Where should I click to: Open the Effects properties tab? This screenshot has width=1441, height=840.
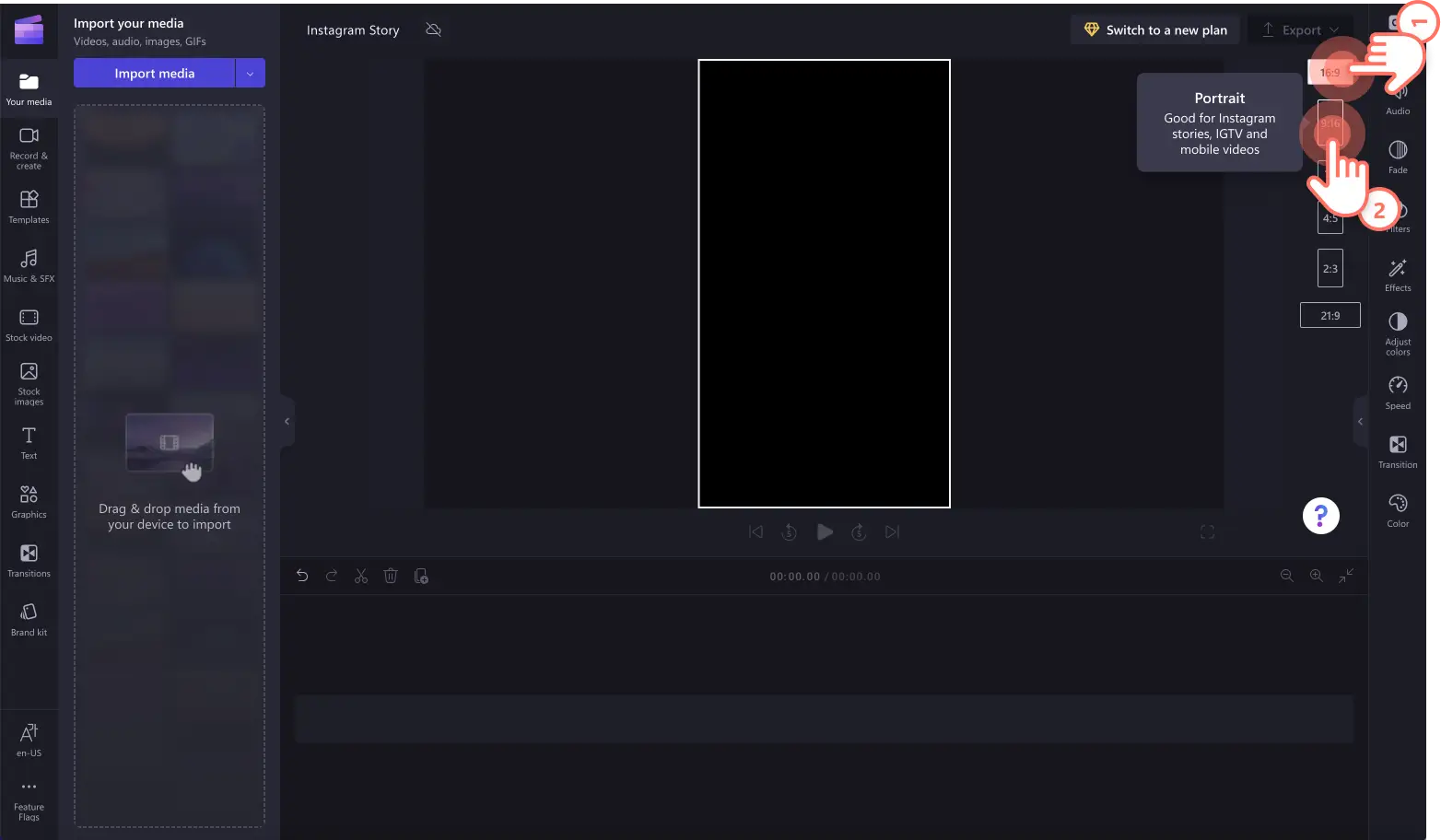tap(1398, 274)
